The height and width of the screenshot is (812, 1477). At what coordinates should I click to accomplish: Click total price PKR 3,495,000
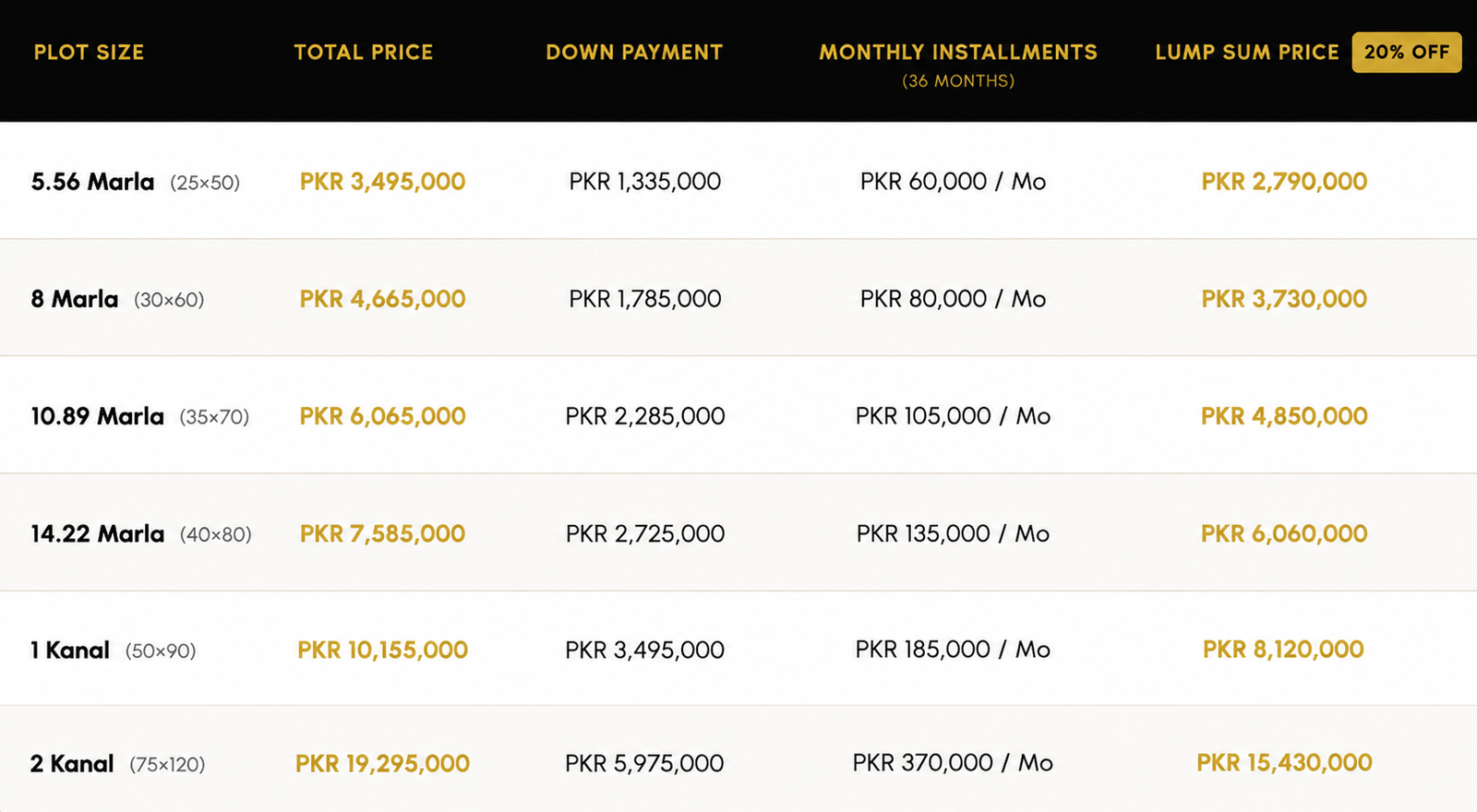[x=382, y=182]
